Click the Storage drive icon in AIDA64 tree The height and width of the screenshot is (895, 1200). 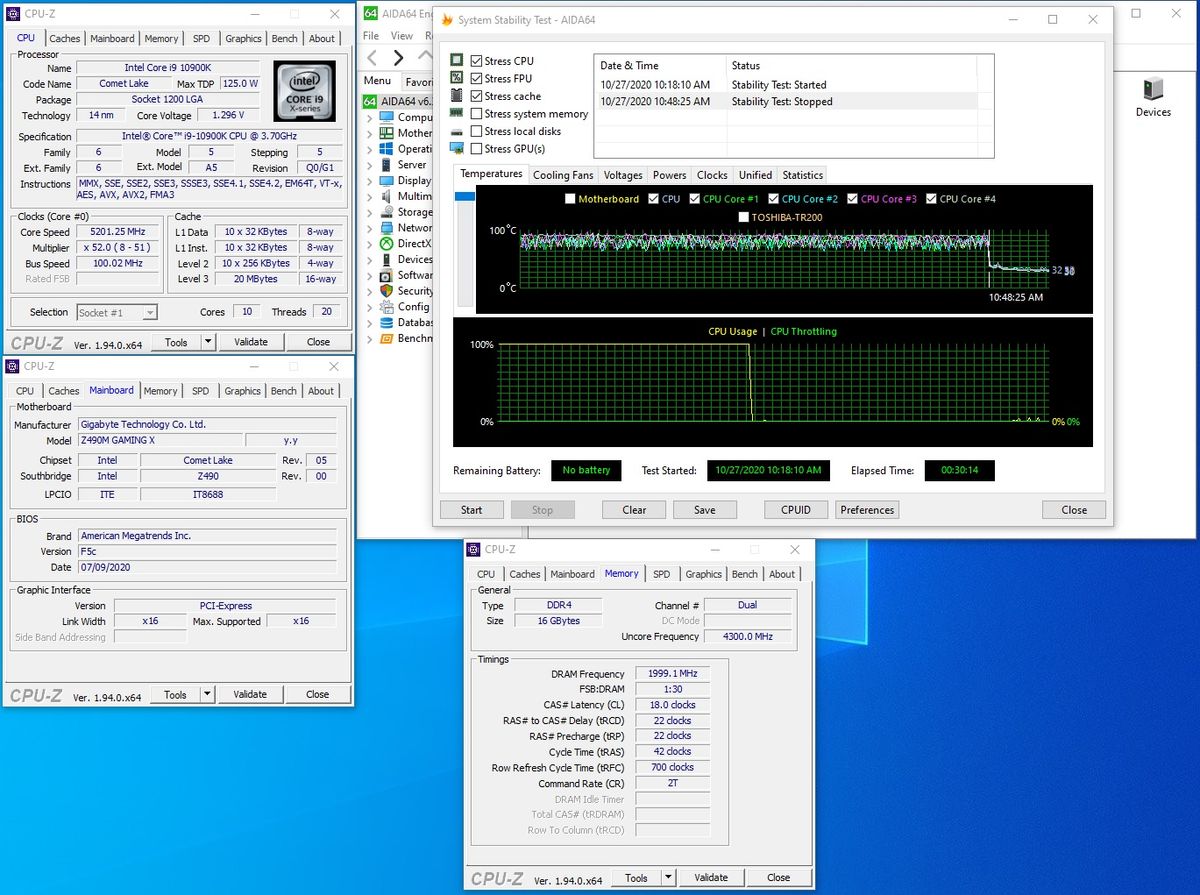click(387, 212)
